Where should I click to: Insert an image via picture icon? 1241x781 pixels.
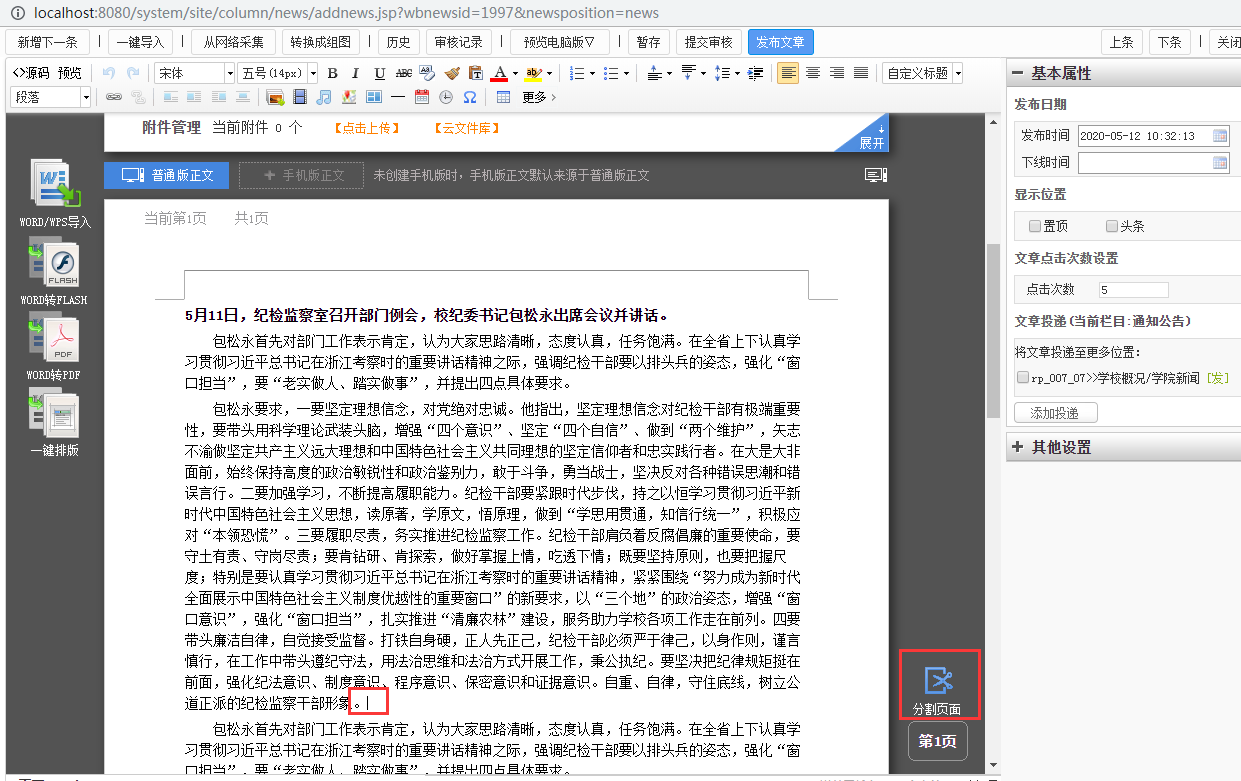click(x=275, y=97)
